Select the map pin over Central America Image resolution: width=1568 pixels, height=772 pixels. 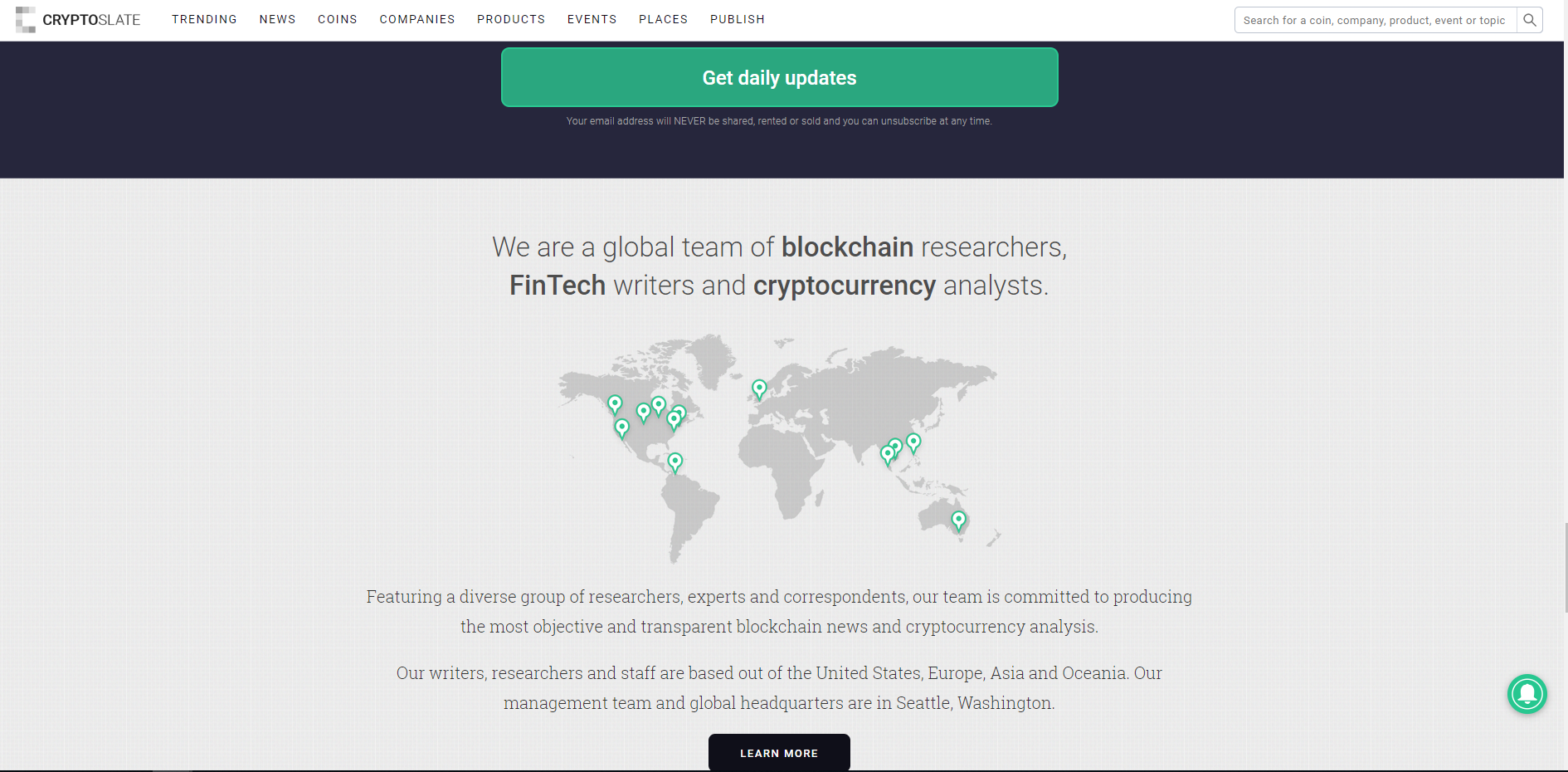(x=675, y=462)
